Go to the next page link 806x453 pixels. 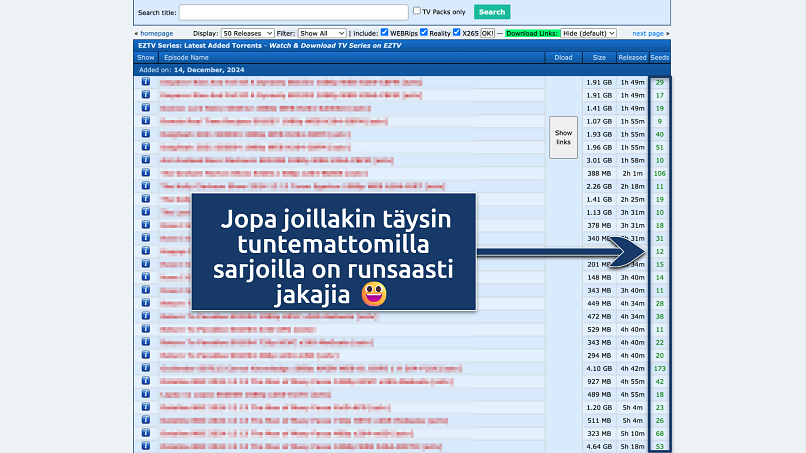click(x=647, y=33)
